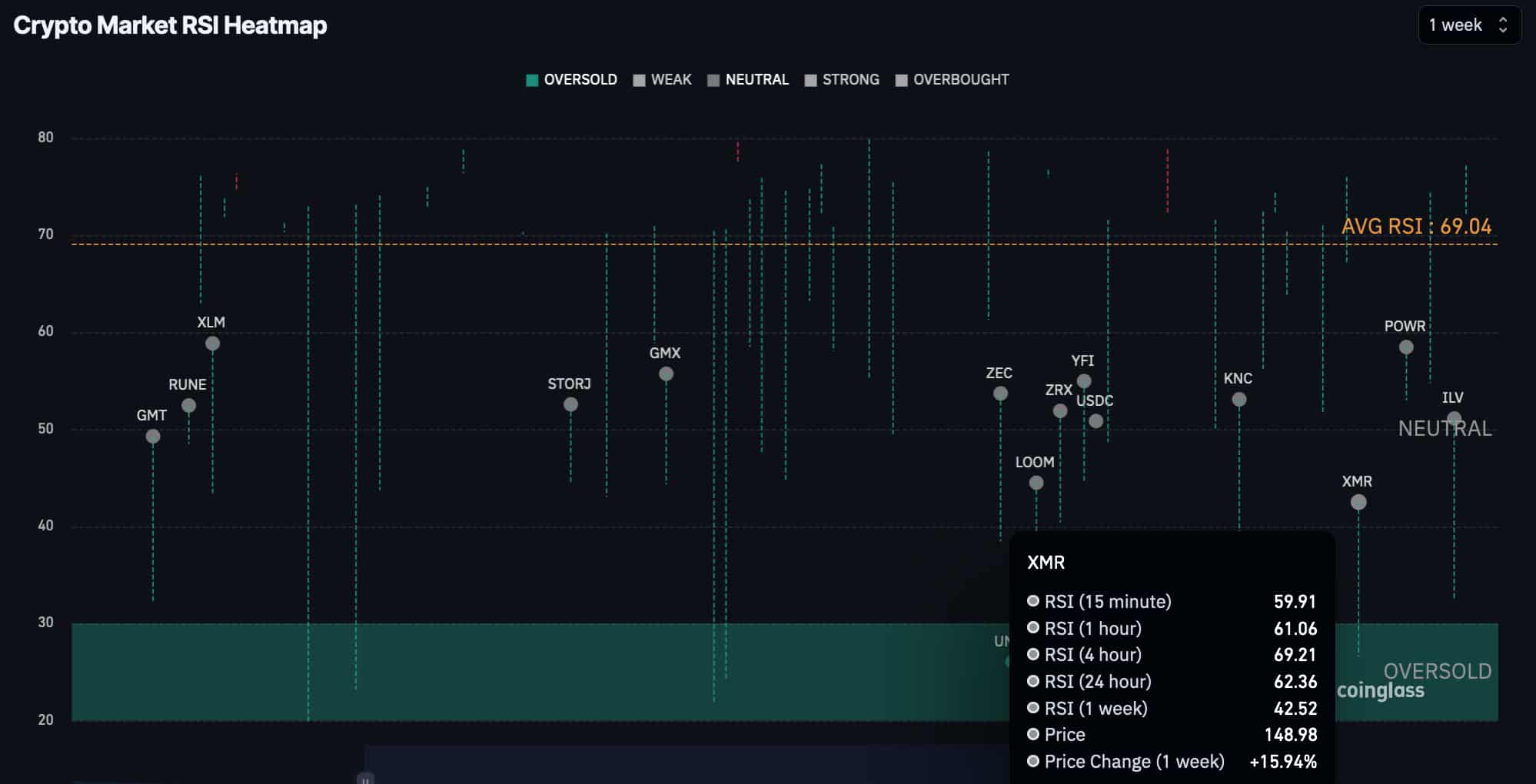
Task: Click the green OVERSOLD color swatch
Action: 532,80
